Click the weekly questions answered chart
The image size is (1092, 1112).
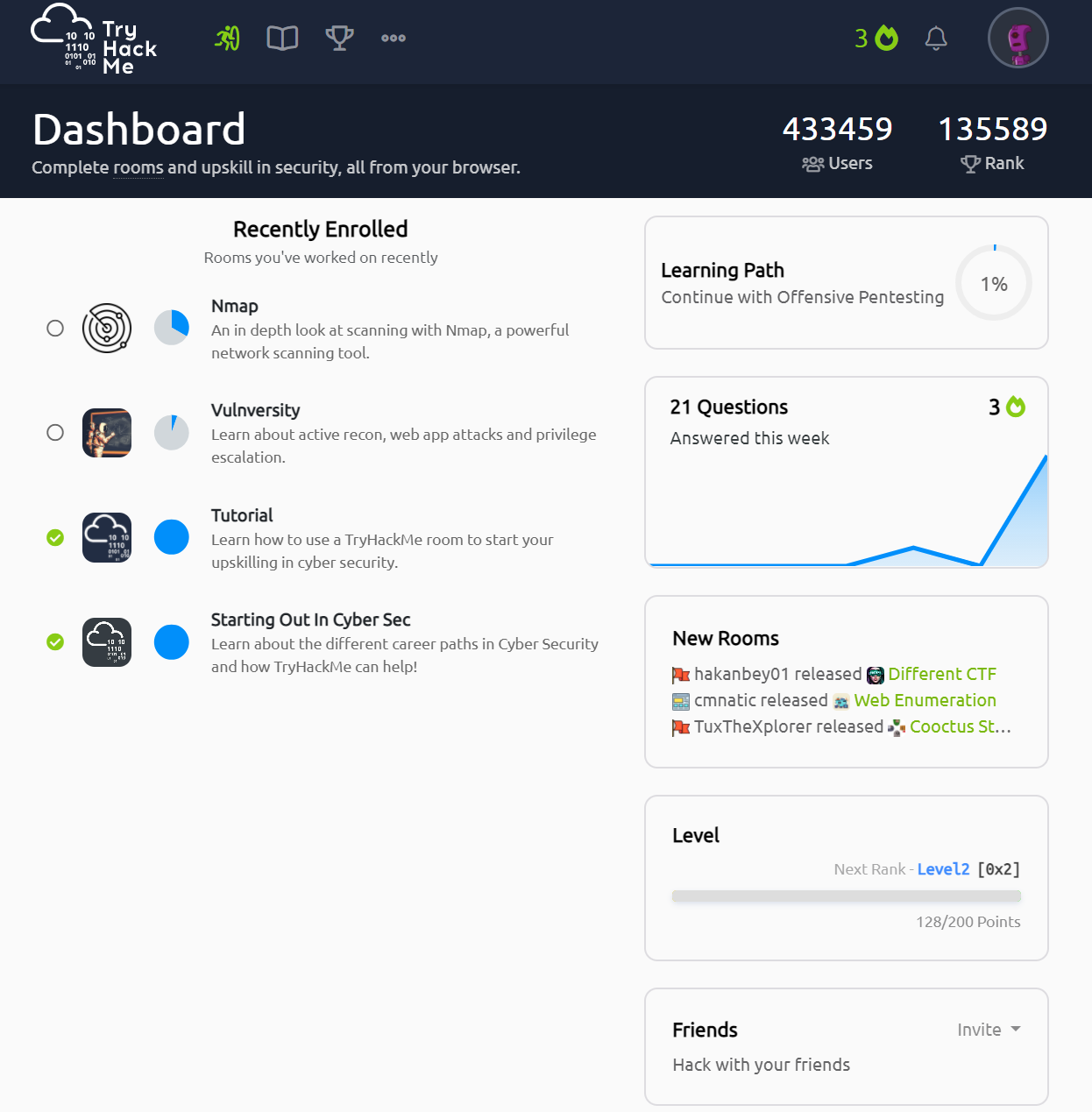pyautogui.click(x=847, y=513)
